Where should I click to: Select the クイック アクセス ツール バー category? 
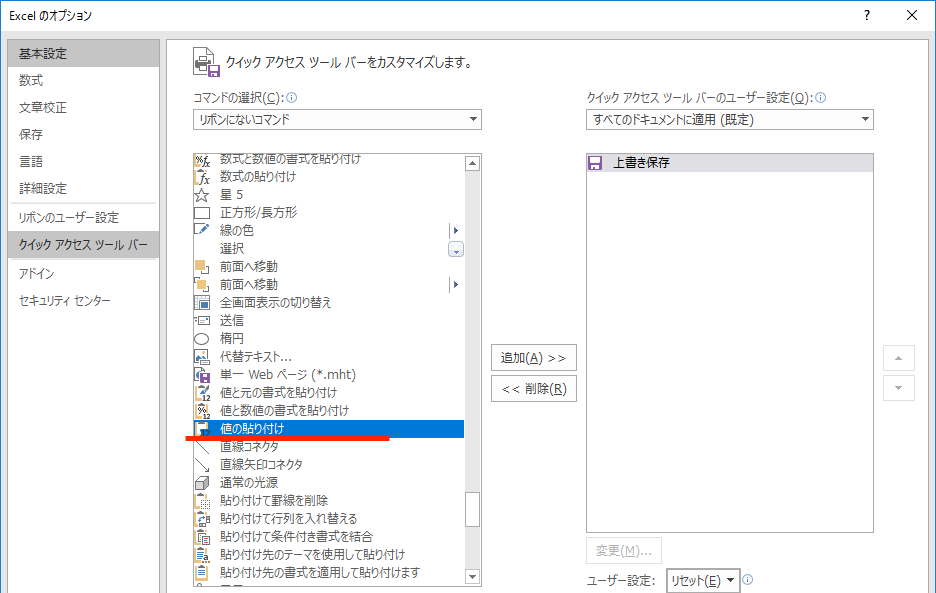click(84, 244)
